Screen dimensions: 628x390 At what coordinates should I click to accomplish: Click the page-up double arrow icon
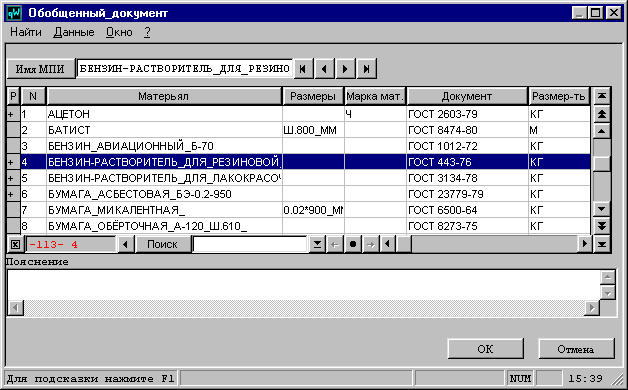pyautogui.click(x=602, y=114)
